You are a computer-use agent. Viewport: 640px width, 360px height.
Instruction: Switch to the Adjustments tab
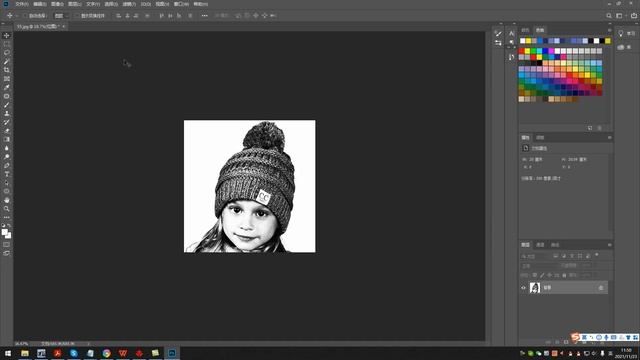(x=540, y=138)
